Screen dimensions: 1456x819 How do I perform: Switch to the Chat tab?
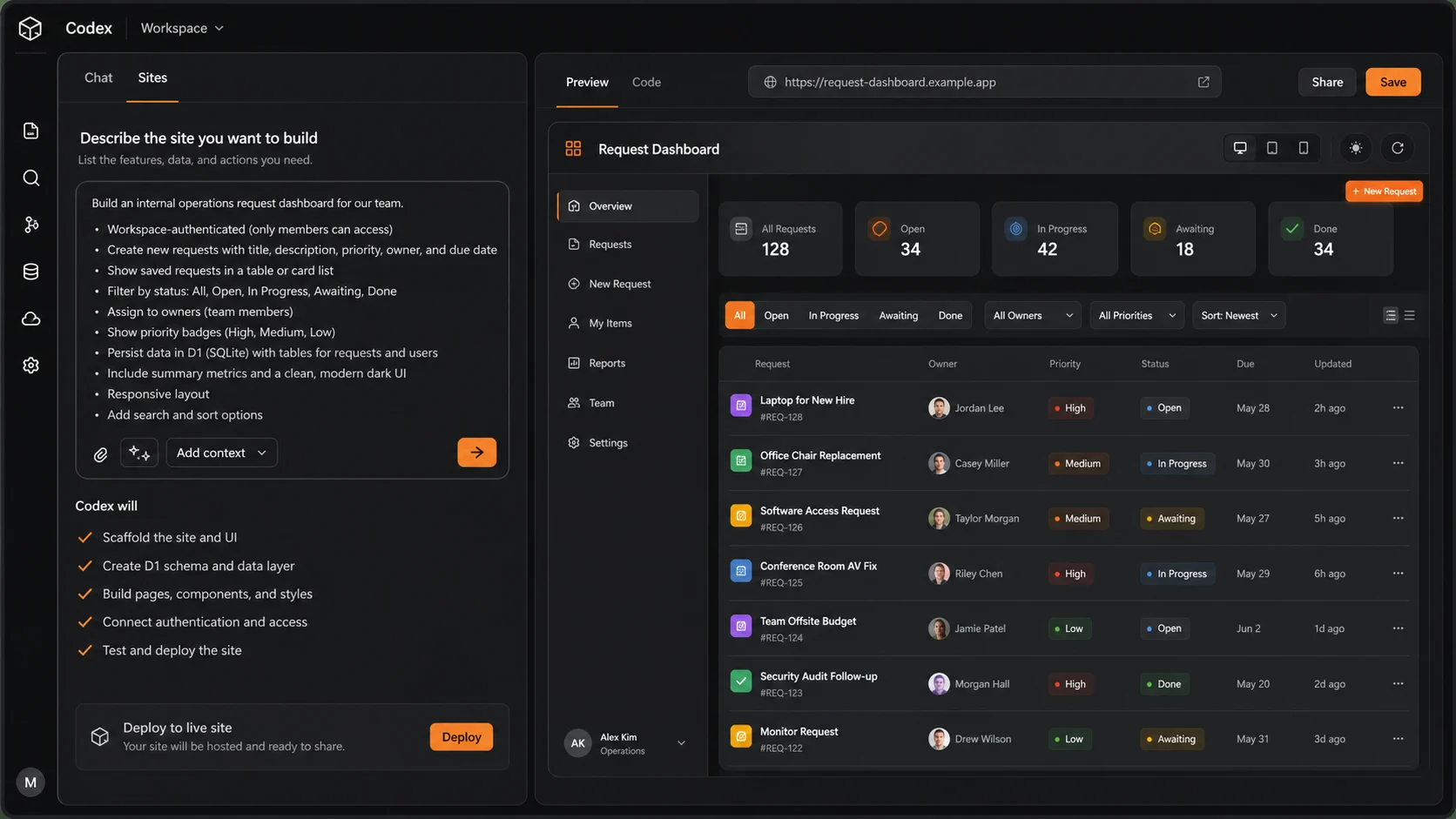coord(98,77)
